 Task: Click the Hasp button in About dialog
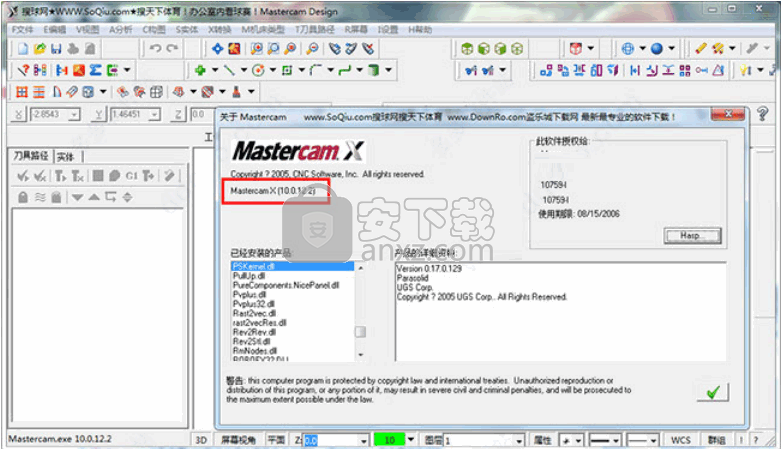pyautogui.click(x=692, y=236)
